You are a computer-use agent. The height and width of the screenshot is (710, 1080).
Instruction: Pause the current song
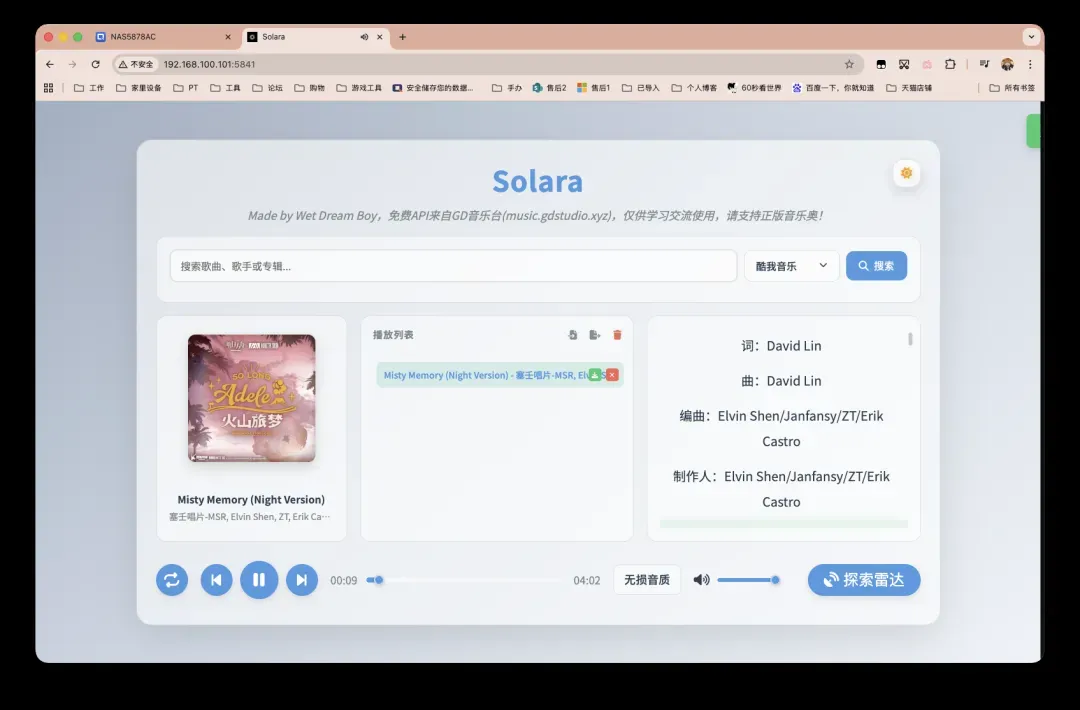point(259,580)
